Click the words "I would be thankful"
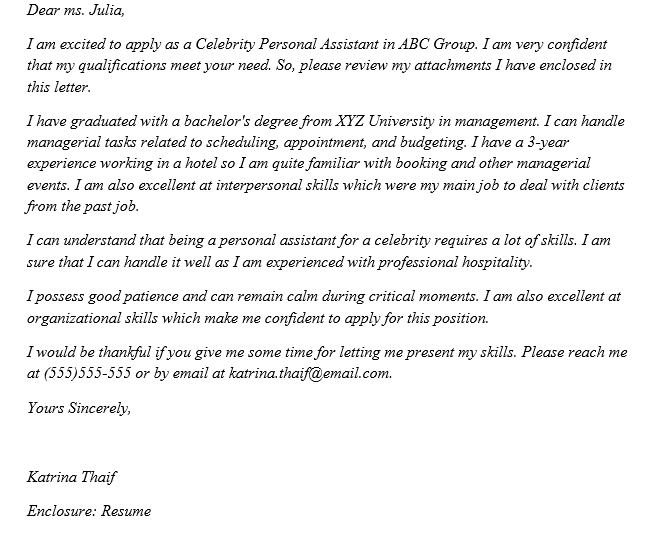The width and height of the screenshot is (648, 542). (90, 353)
